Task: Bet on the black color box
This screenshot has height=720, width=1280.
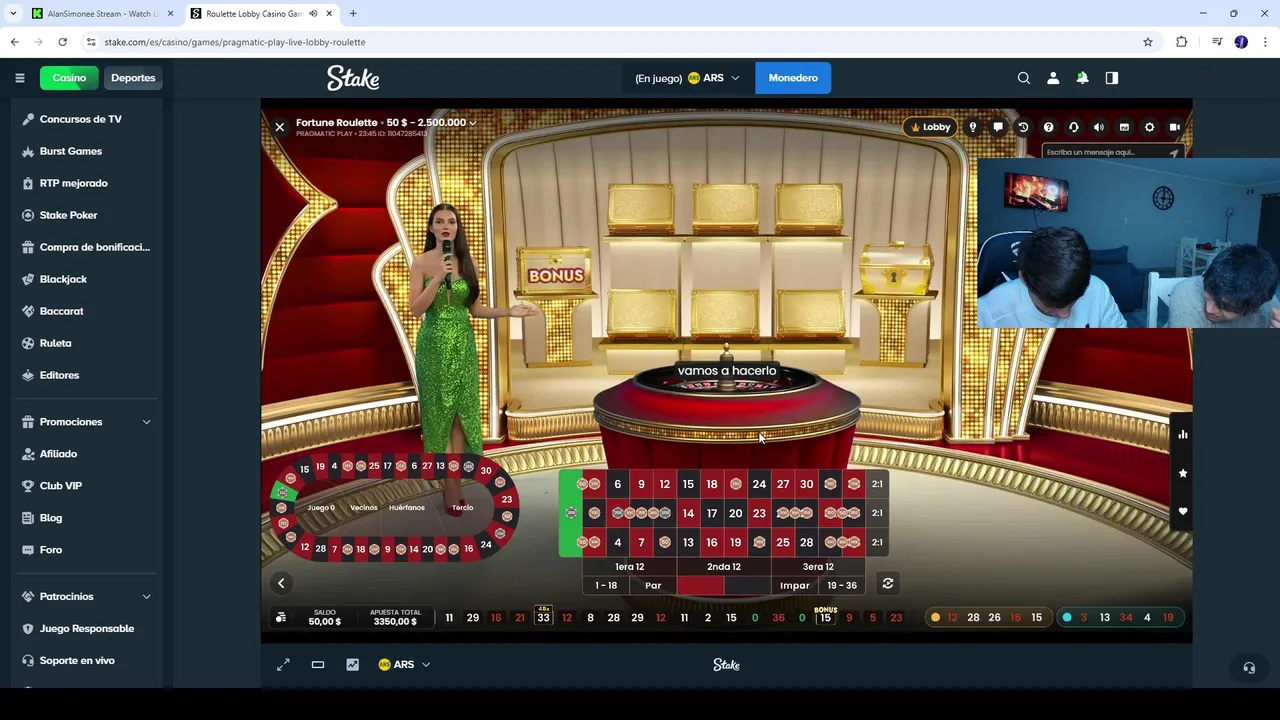Action: tap(747, 585)
